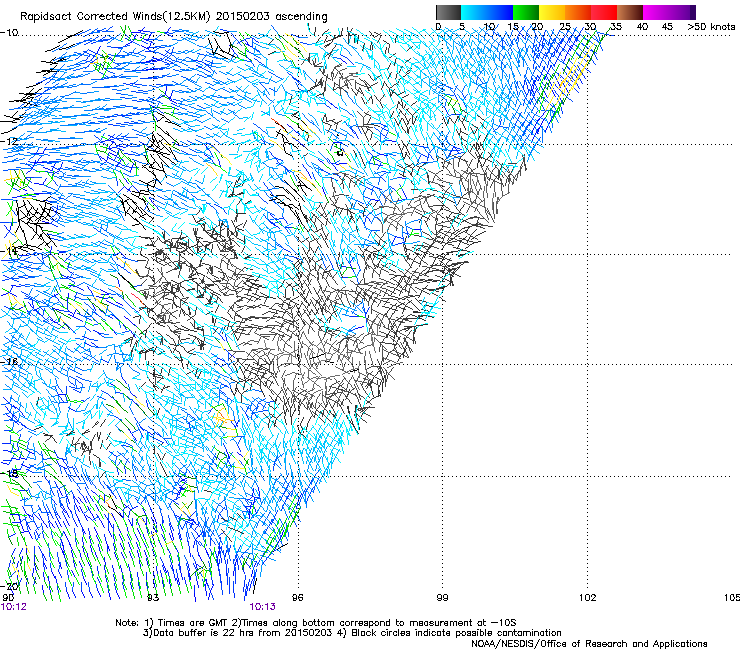Click the '>50 knots' legend label
Screen dimensions: 740x650
pos(711,27)
